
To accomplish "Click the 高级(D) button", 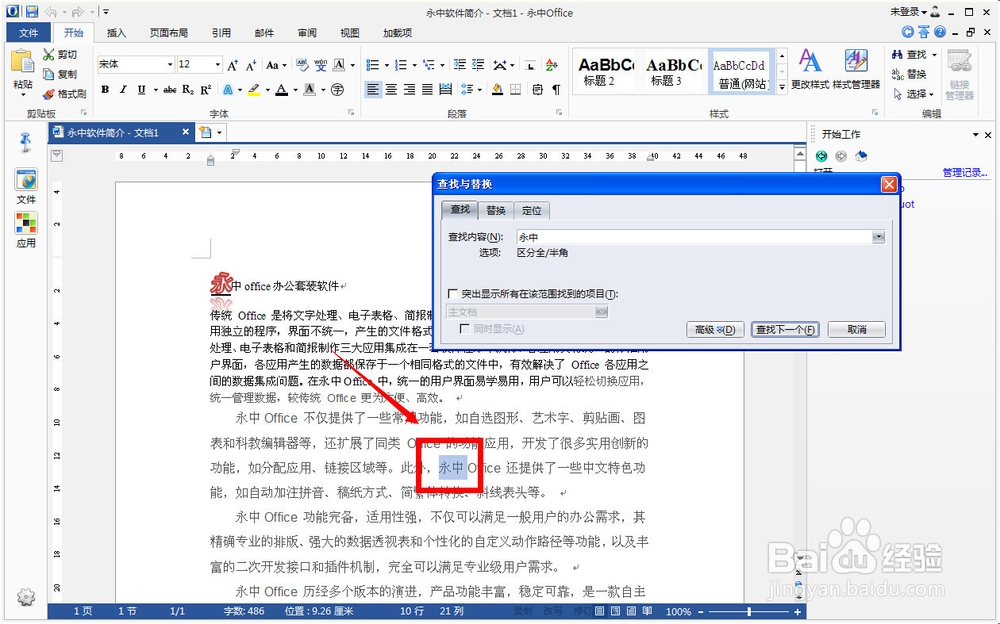I will [715, 329].
